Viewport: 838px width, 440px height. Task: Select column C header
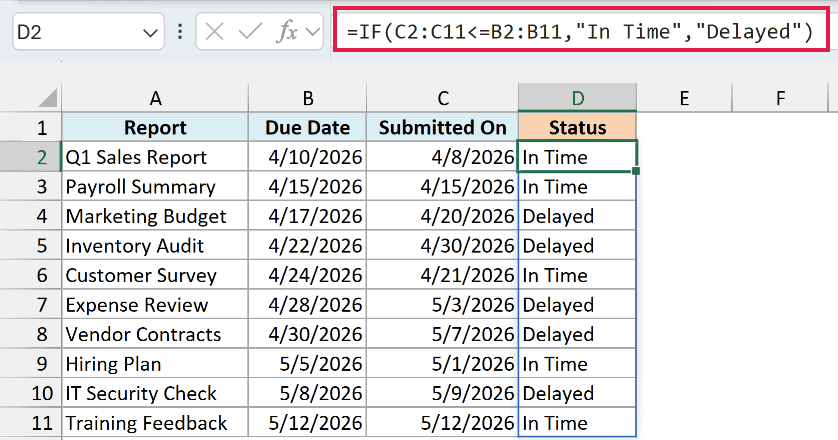[443, 98]
